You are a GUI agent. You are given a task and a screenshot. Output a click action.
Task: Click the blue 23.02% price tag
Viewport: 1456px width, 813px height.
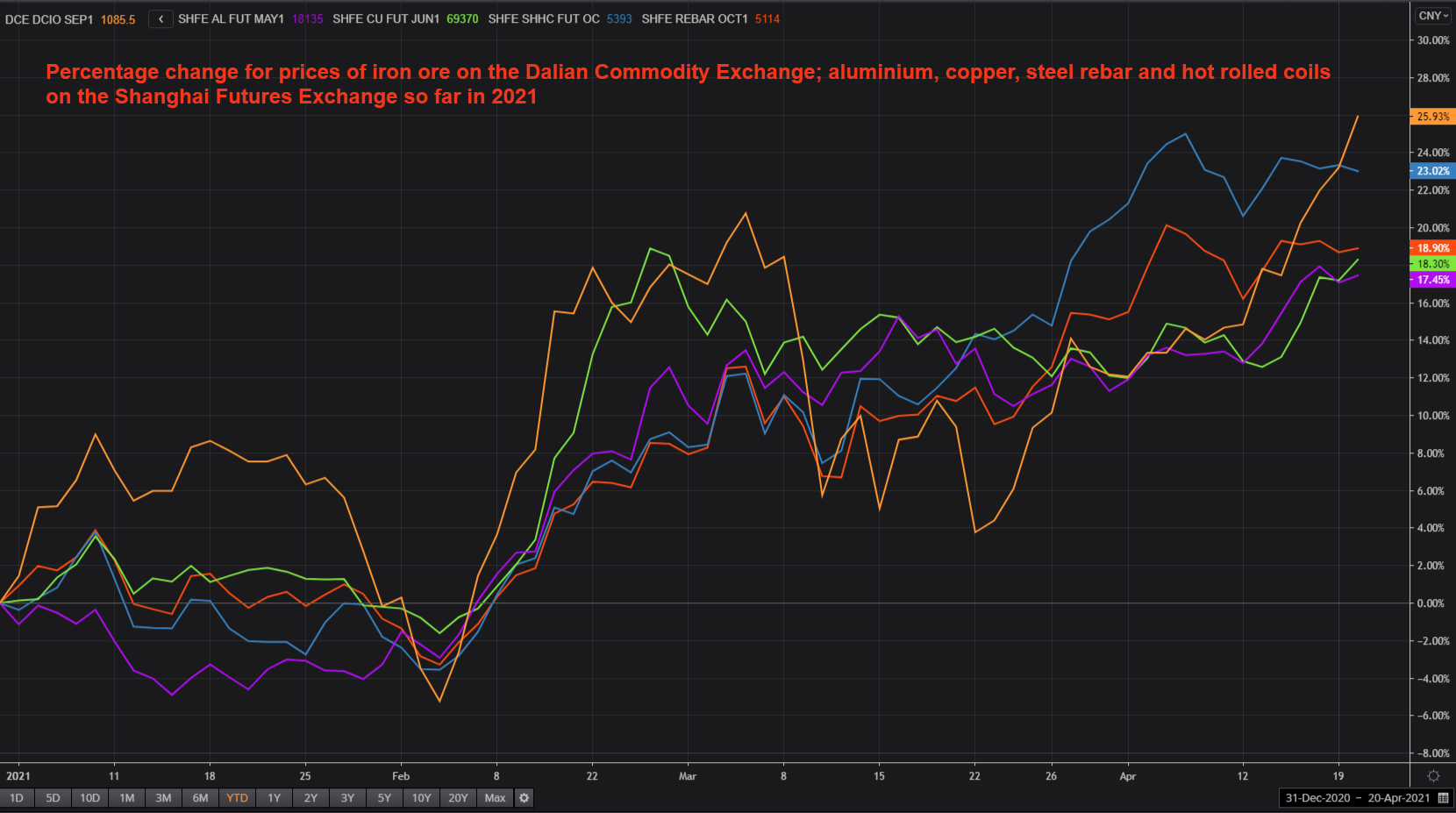coord(1432,171)
